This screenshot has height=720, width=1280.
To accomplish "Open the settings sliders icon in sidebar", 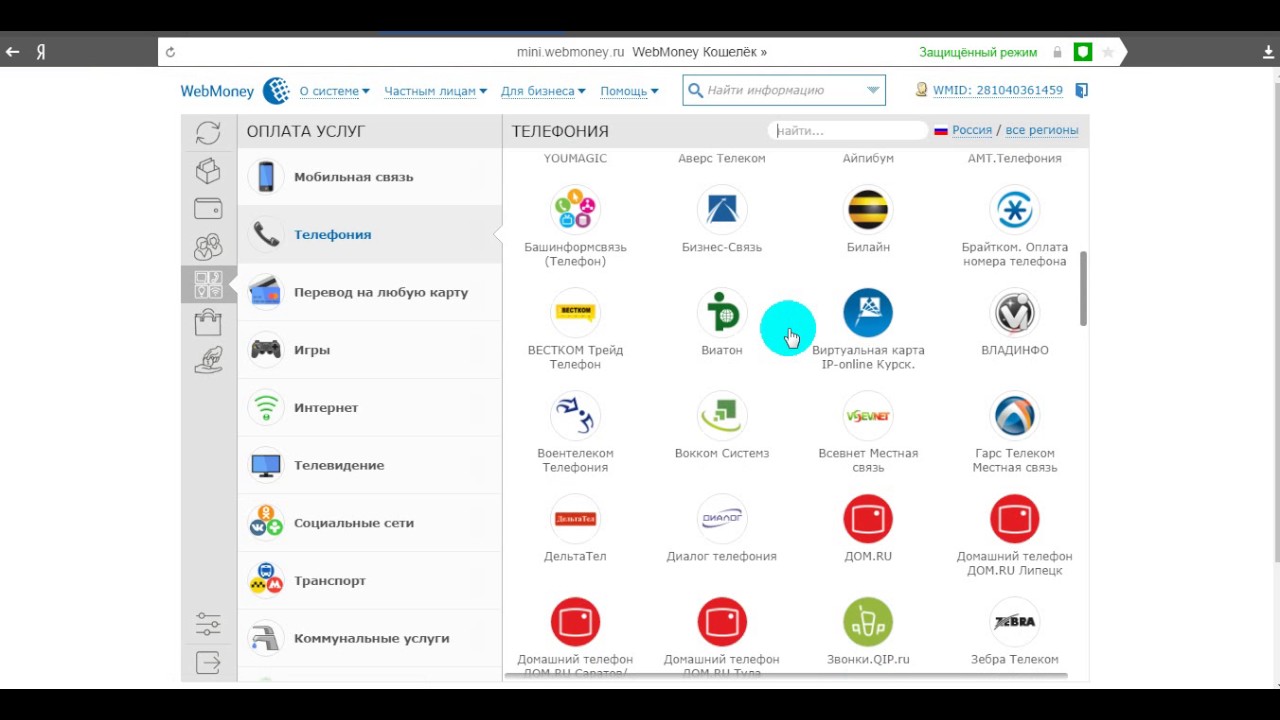I will 208,624.
